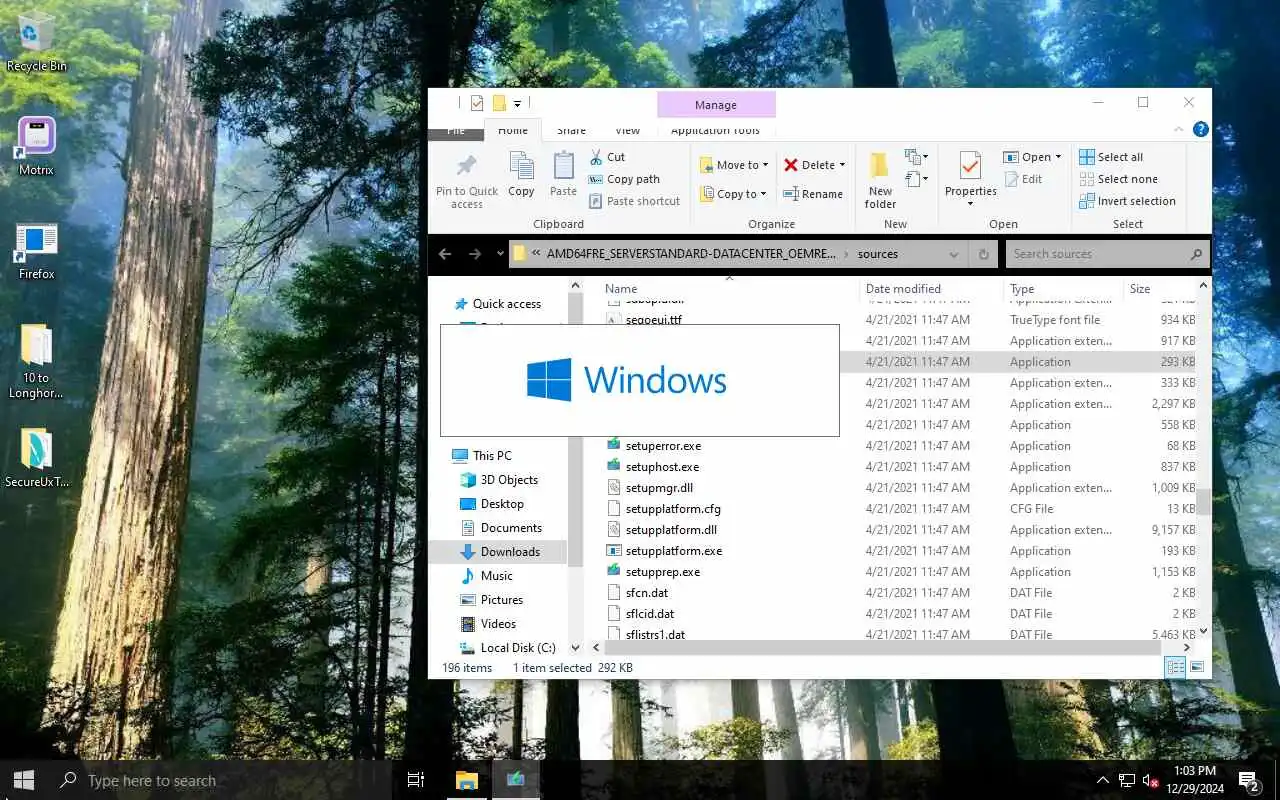Open the Start menu on the taskbar
Screen dimensions: 1280x800
tap(24, 780)
